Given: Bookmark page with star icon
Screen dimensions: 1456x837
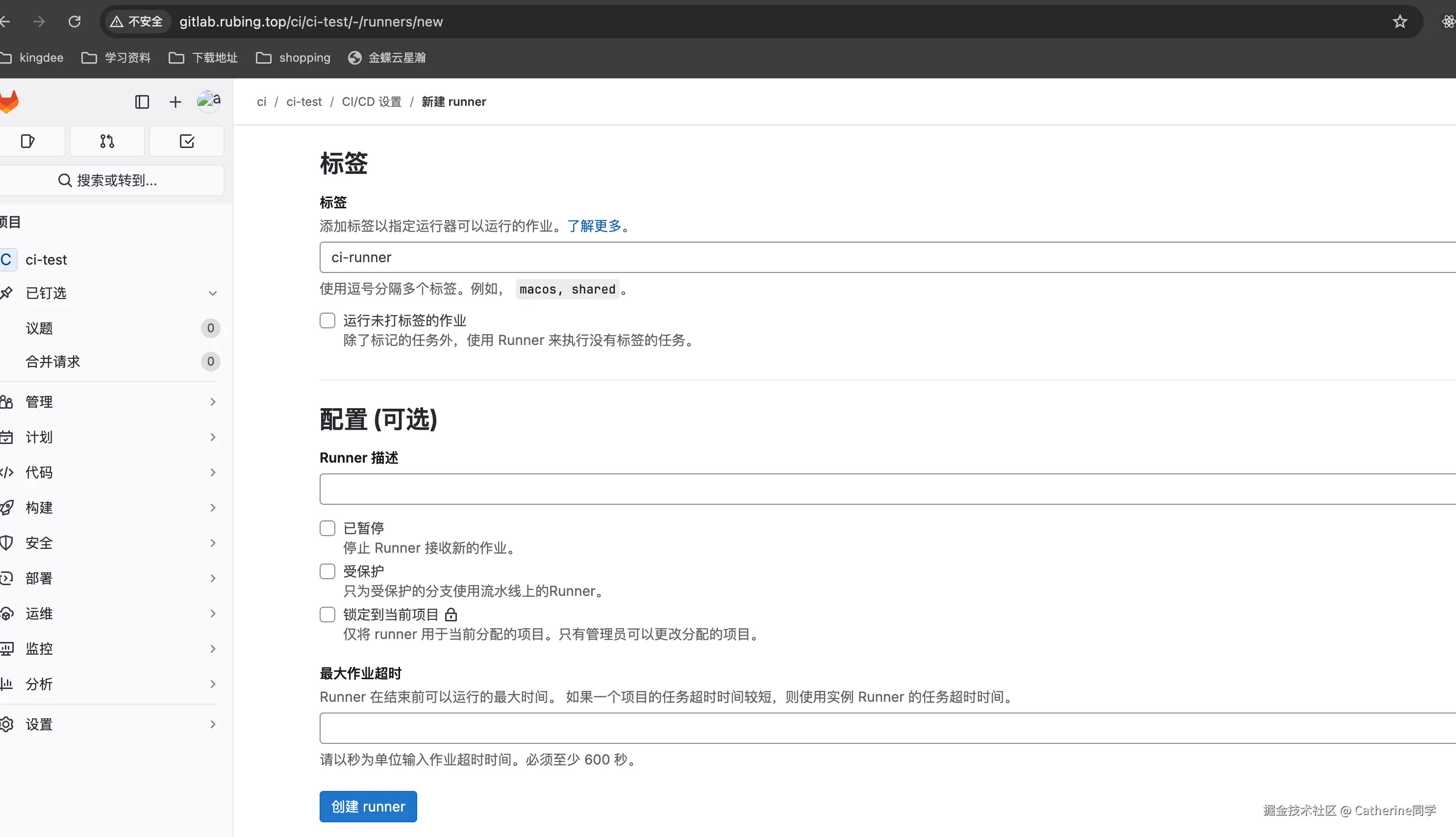Looking at the screenshot, I should pyautogui.click(x=1400, y=22).
